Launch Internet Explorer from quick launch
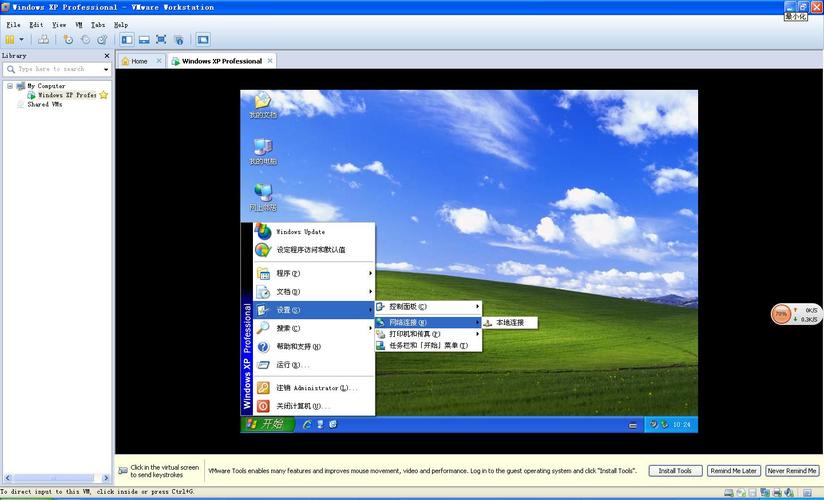Viewport: 824px width, 500px height. pyautogui.click(x=307, y=424)
